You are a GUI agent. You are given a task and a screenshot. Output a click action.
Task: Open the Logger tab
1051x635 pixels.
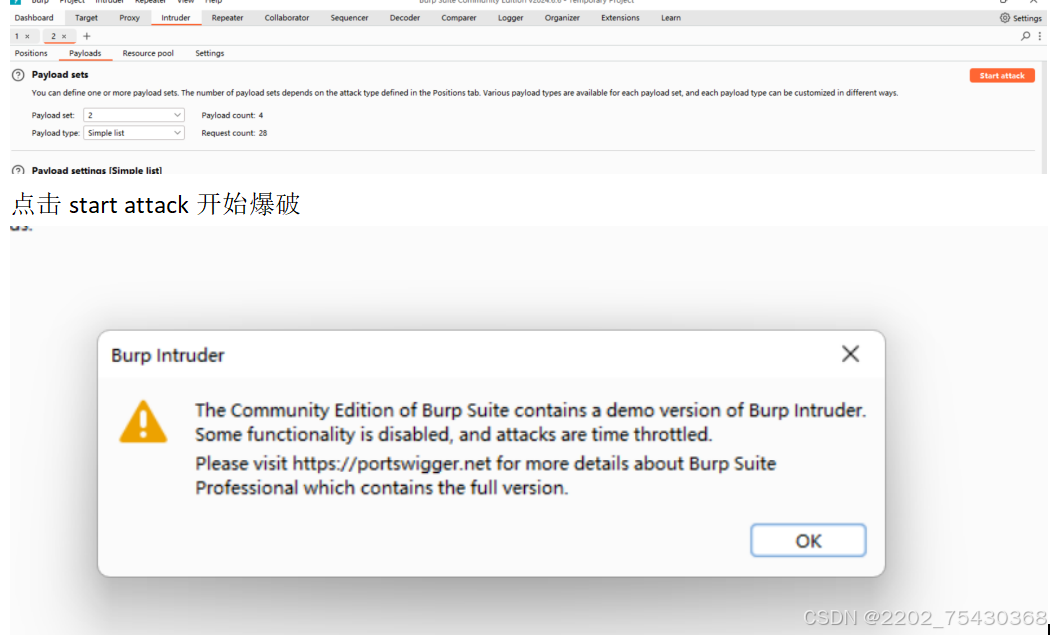tap(510, 18)
